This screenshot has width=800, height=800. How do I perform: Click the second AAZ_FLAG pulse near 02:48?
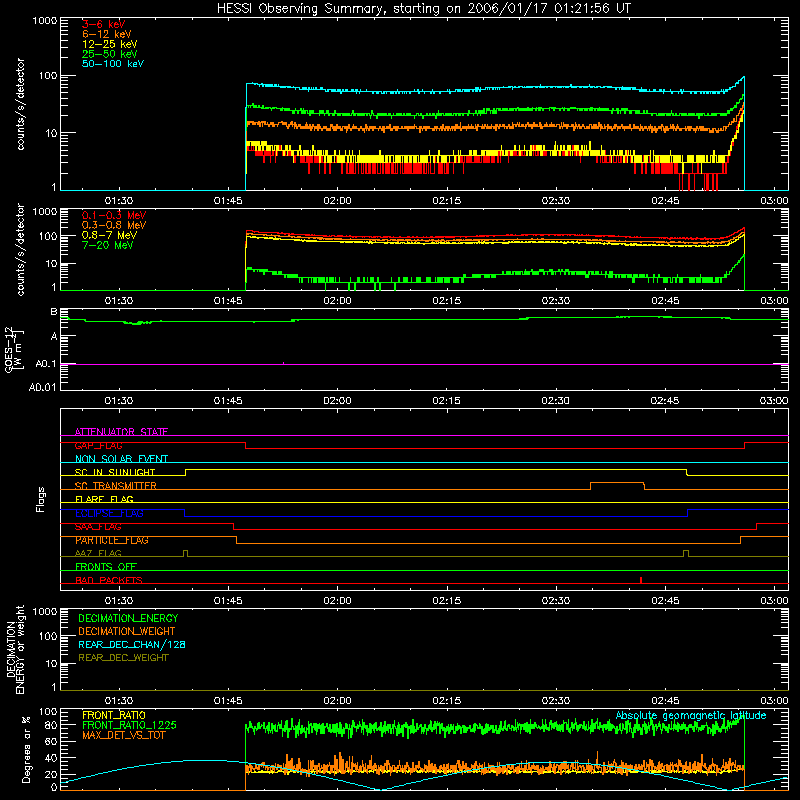click(x=686, y=553)
